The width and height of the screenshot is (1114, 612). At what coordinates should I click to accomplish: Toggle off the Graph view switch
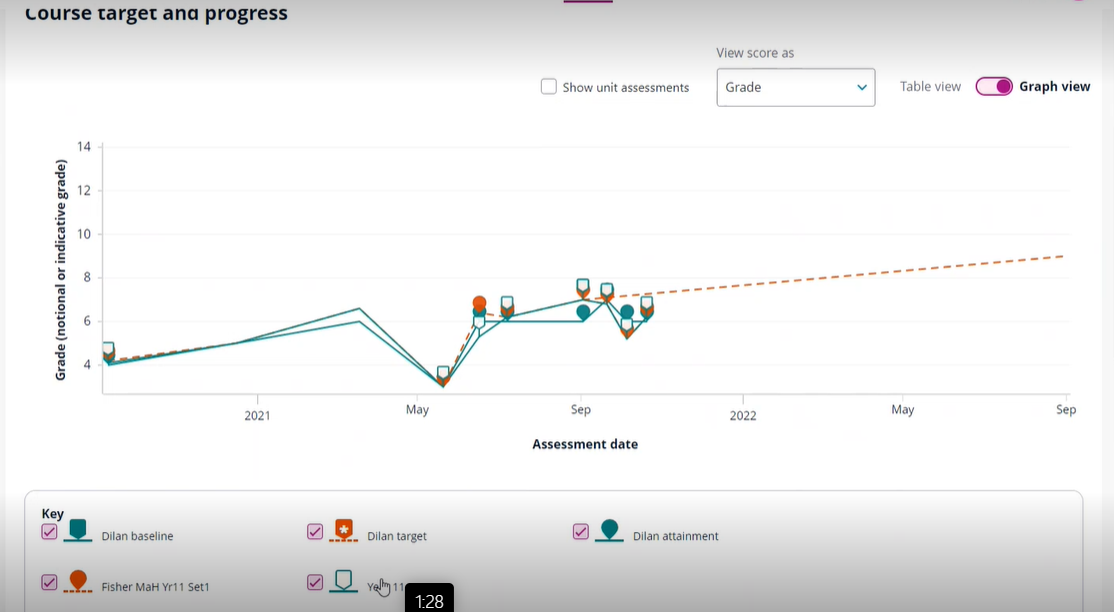tap(994, 87)
